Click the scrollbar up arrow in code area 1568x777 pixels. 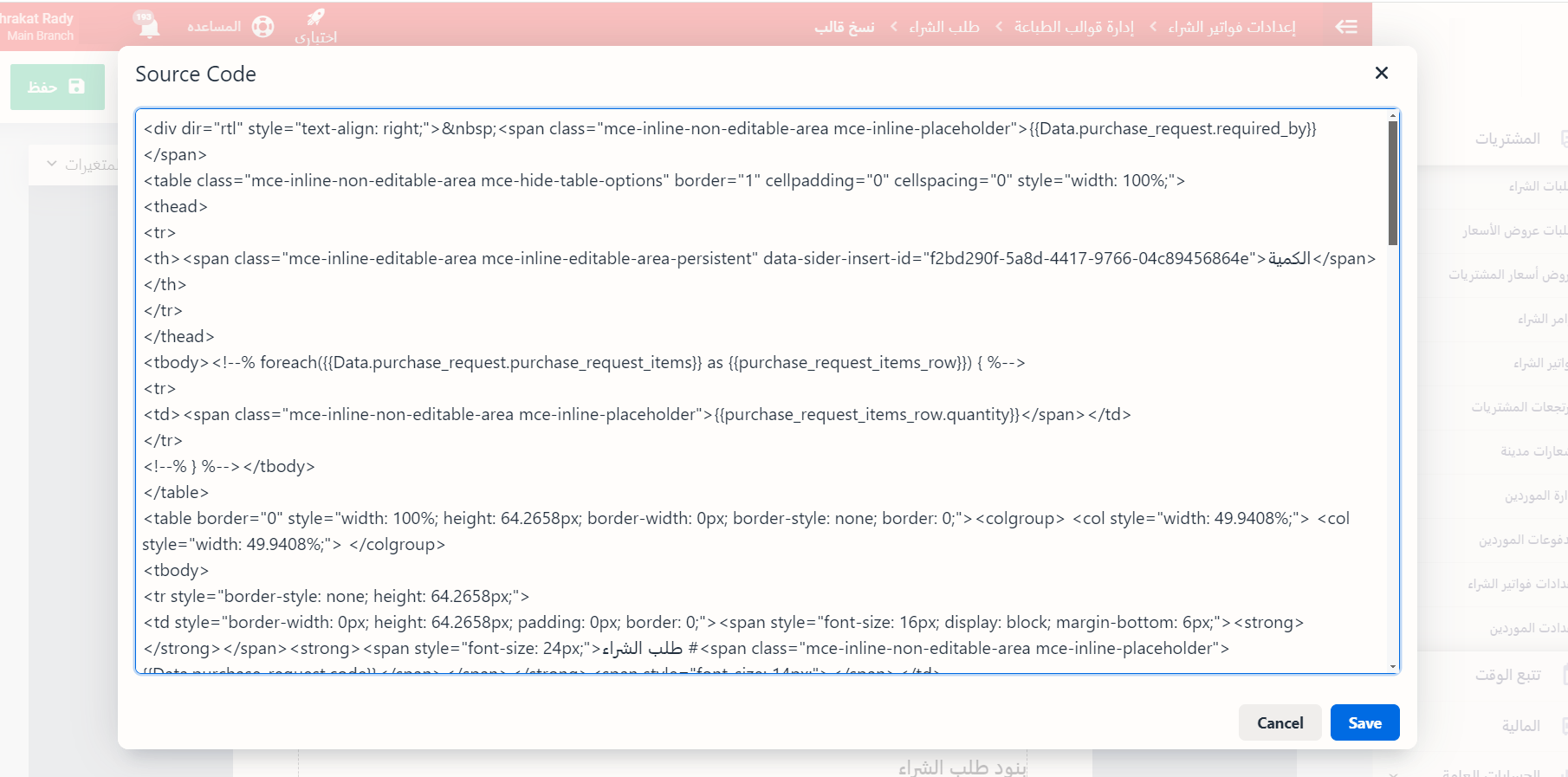pyautogui.click(x=1393, y=116)
